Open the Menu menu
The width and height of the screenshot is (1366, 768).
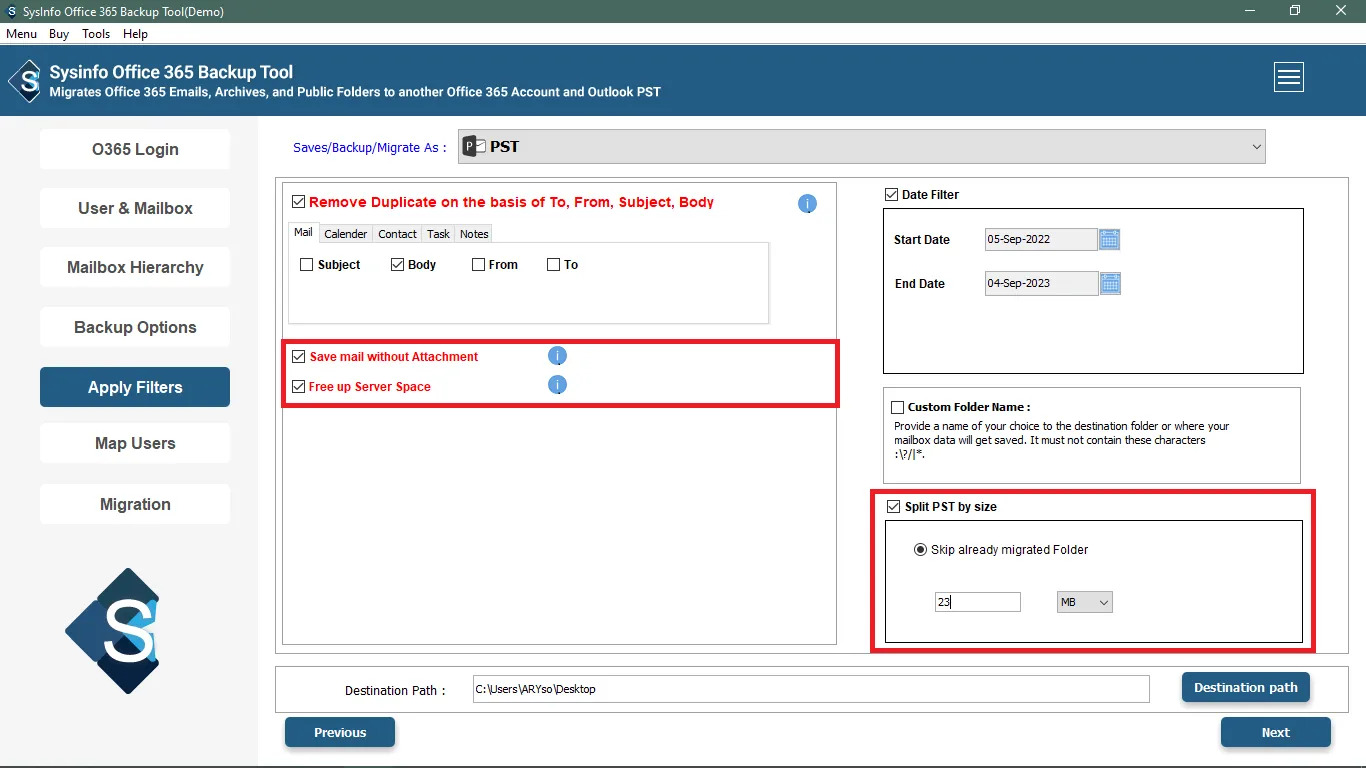click(x=21, y=34)
